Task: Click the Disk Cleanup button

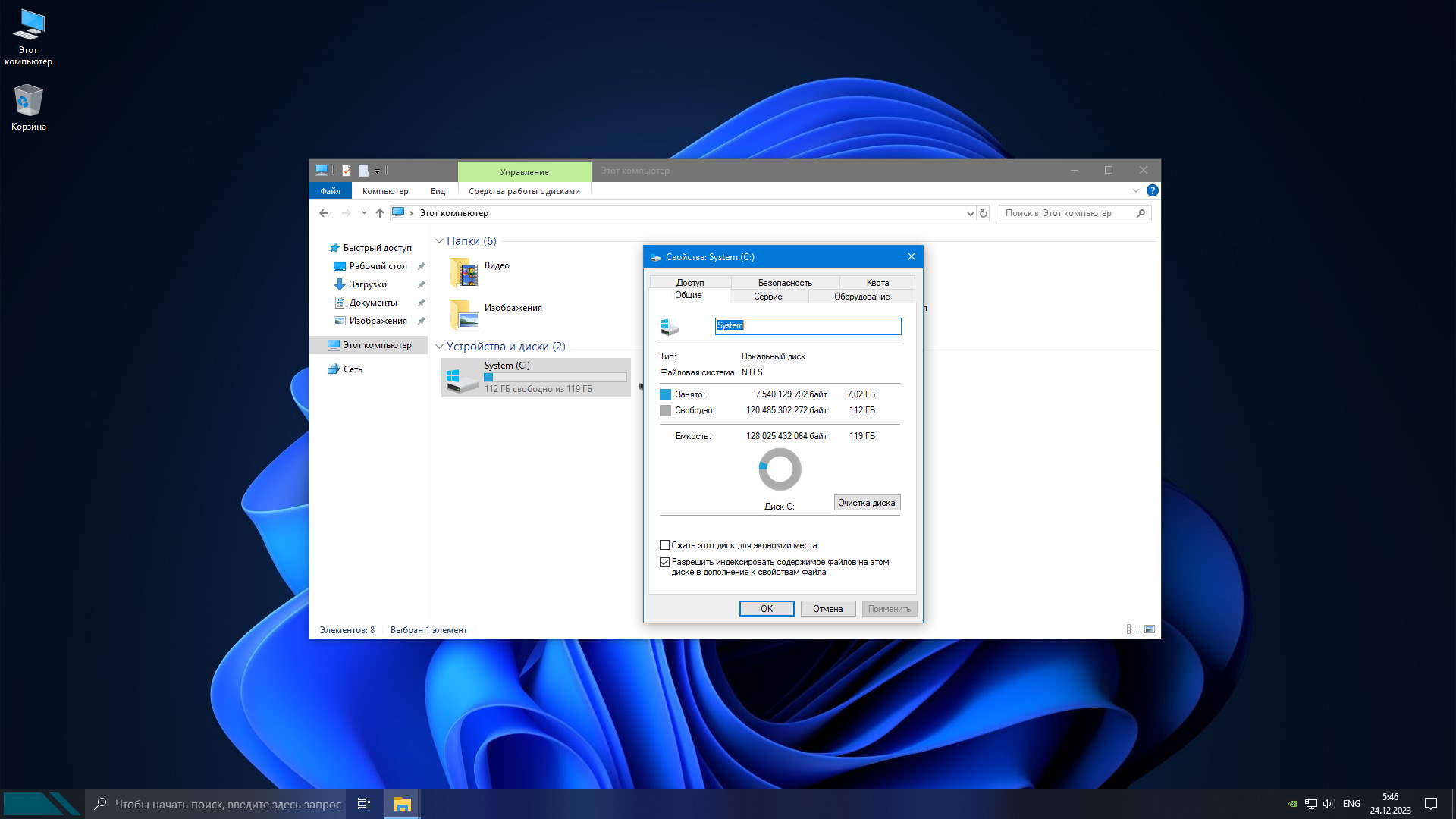Action: pos(866,503)
